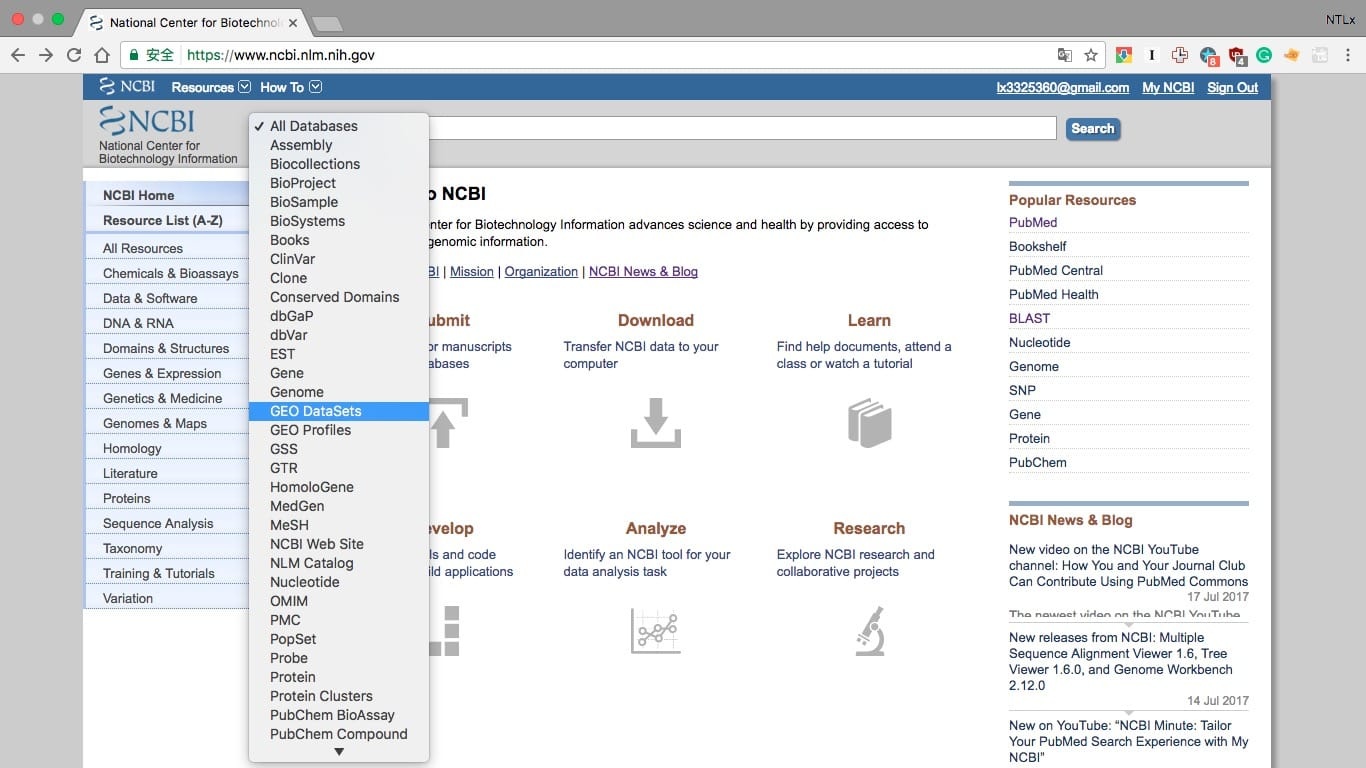Open the blue star extension with badge 8
This screenshot has height=768, width=1366.
click(1209, 56)
